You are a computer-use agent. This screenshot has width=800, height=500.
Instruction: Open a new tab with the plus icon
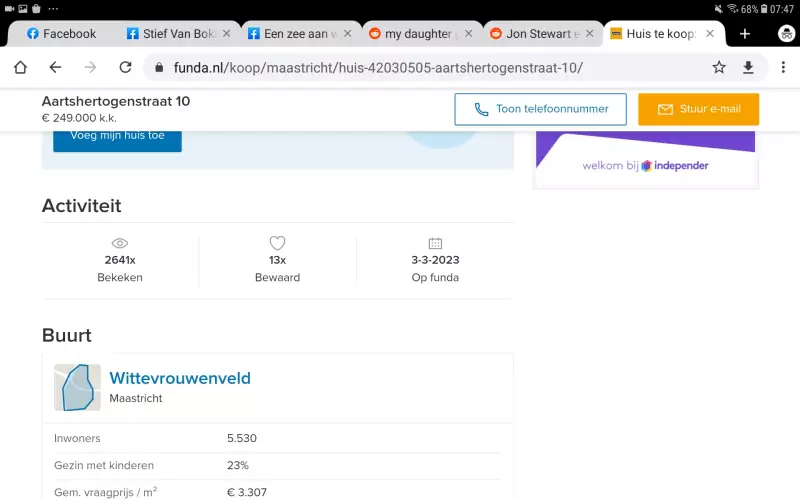click(745, 33)
